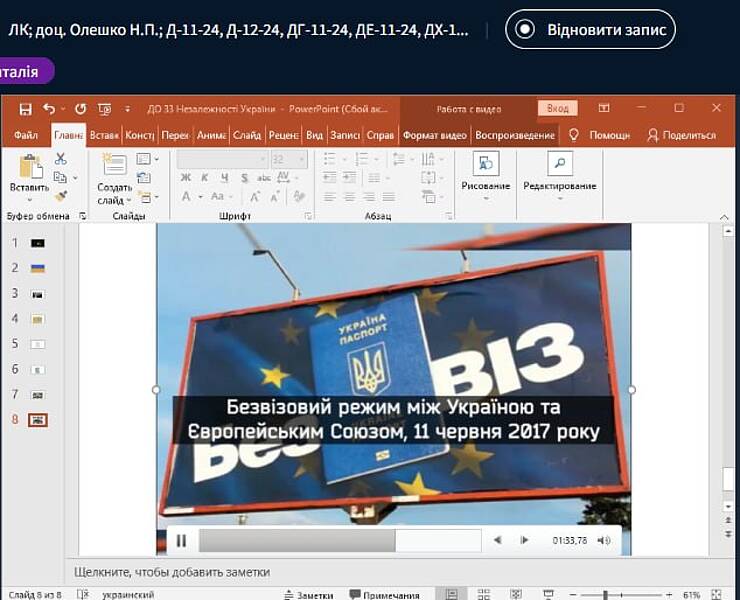The image size is (740, 600).
Task: Decrease list indent level
Action: point(329,177)
